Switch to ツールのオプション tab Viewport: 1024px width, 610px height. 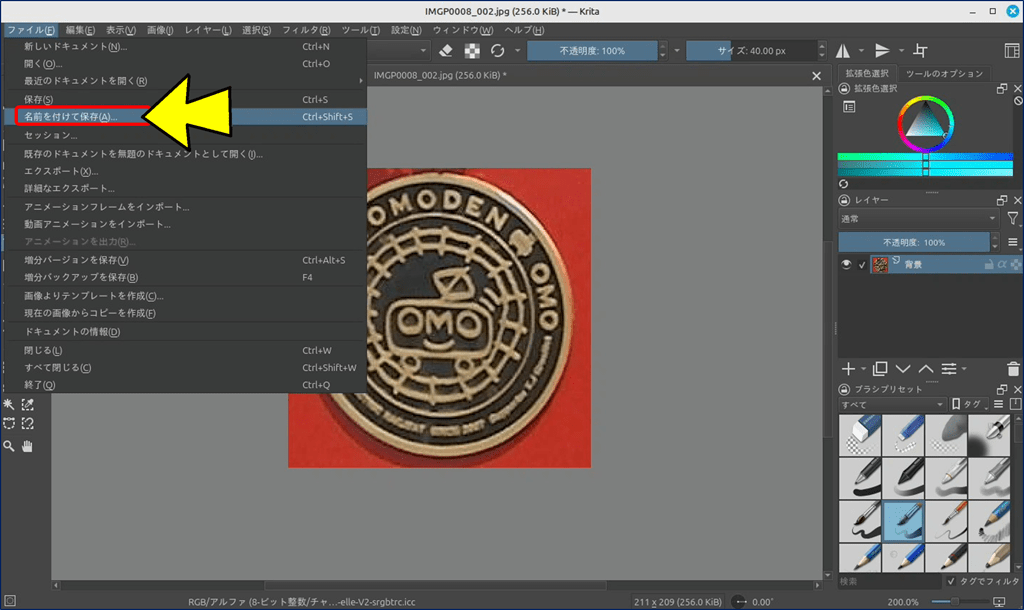click(944, 74)
